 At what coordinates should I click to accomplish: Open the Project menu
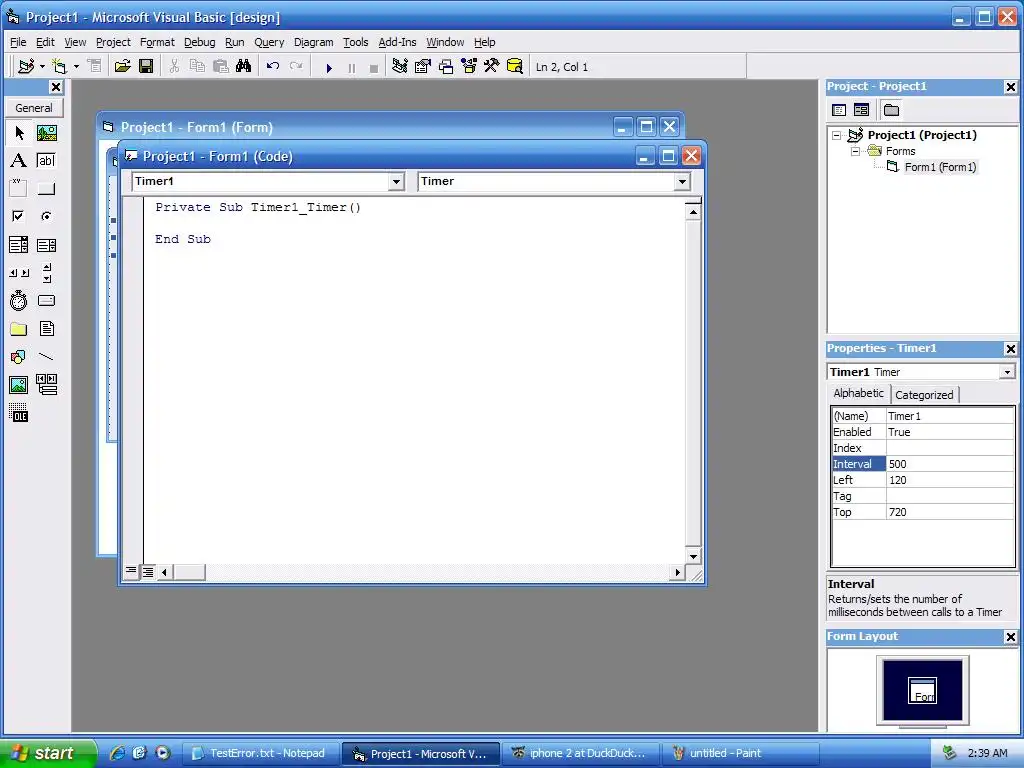coord(113,42)
